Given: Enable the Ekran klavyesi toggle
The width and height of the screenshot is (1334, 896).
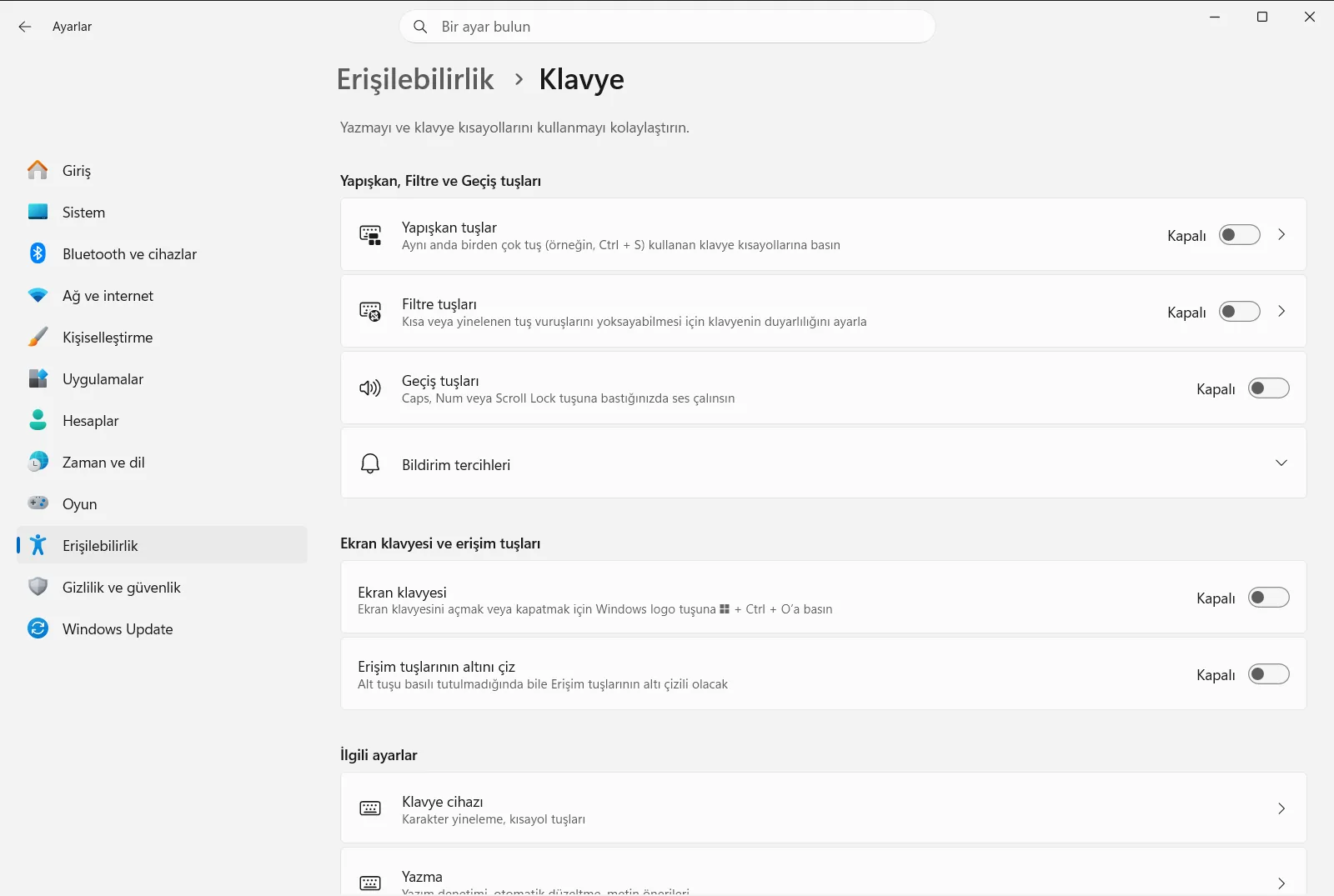Looking at the screenshot, I should pos(1268,598).
